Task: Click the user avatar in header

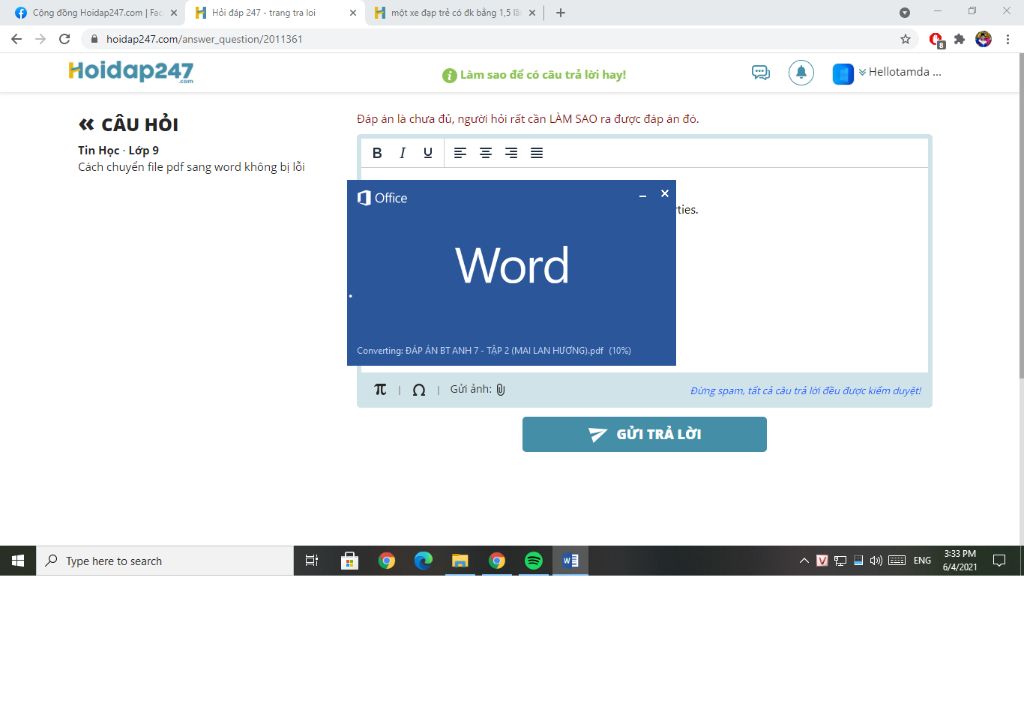Action: point(843,73)
